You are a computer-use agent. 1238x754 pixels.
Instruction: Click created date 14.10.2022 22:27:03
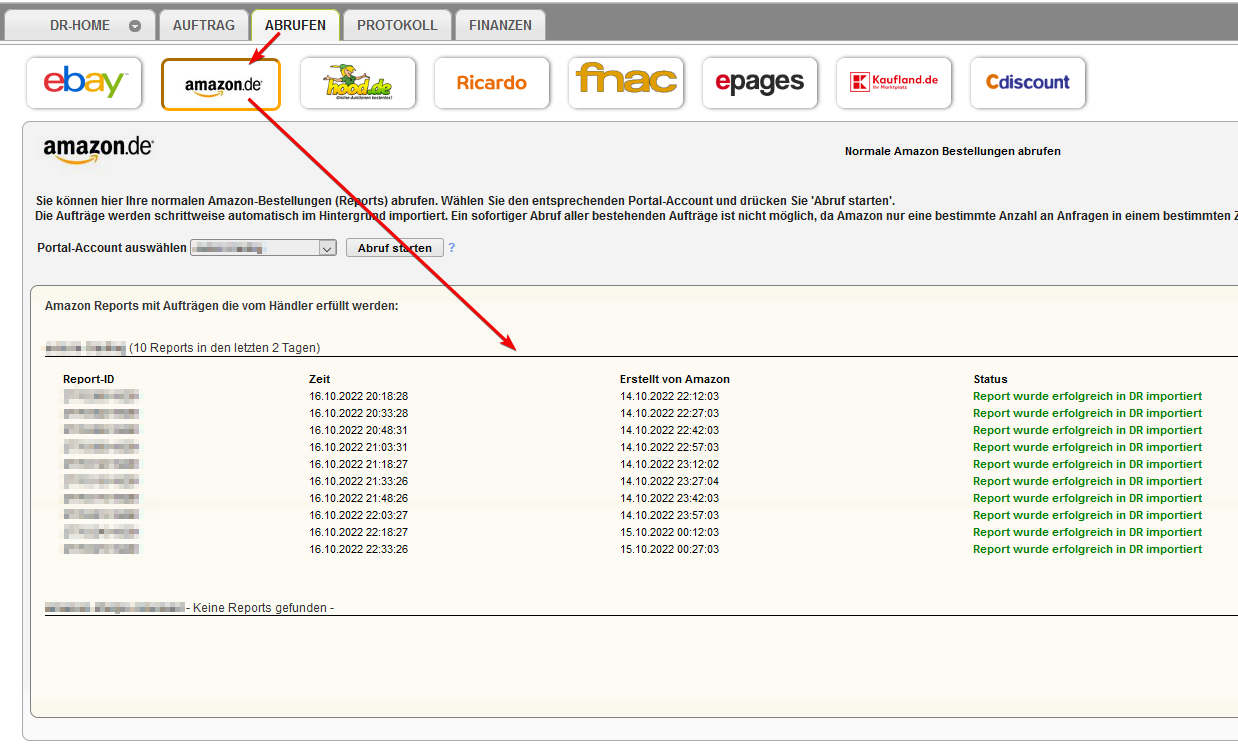tap(670, 413)
